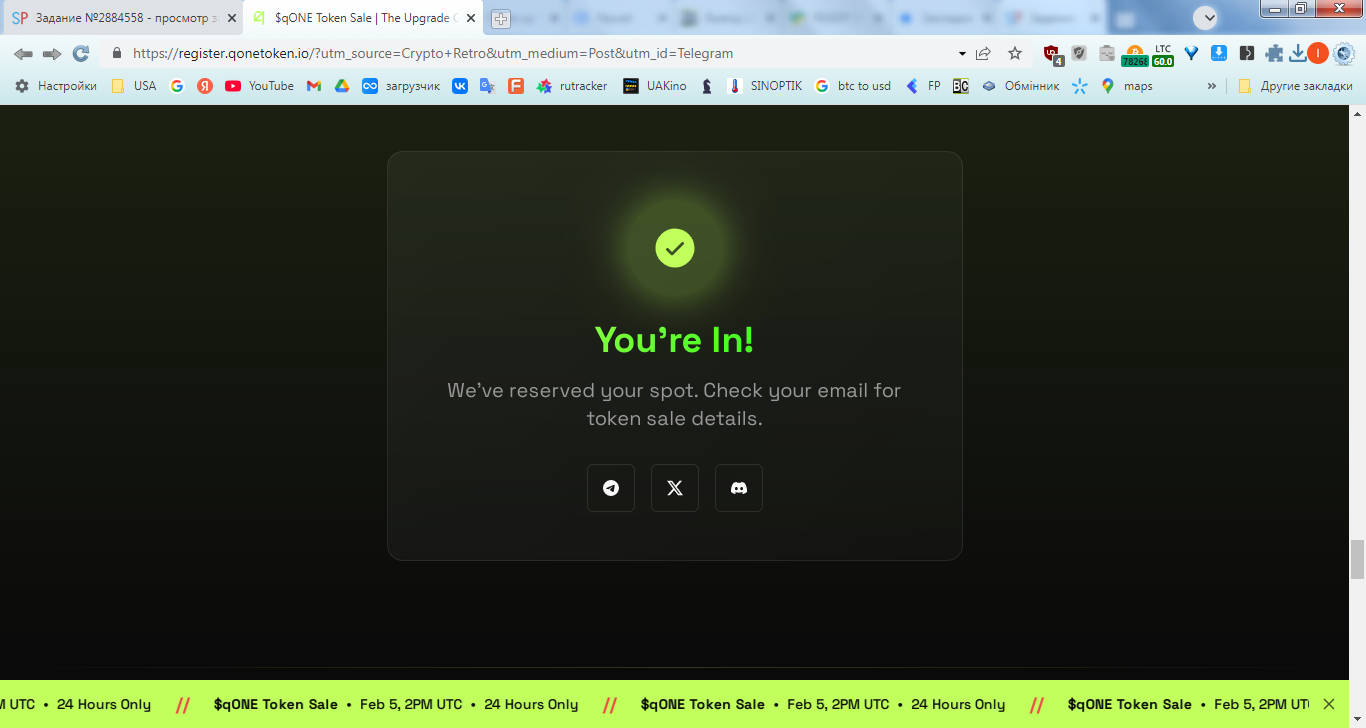Open the chess knight bookmark
This screenshot has height=728, width=1366.
tap(707, 86)
